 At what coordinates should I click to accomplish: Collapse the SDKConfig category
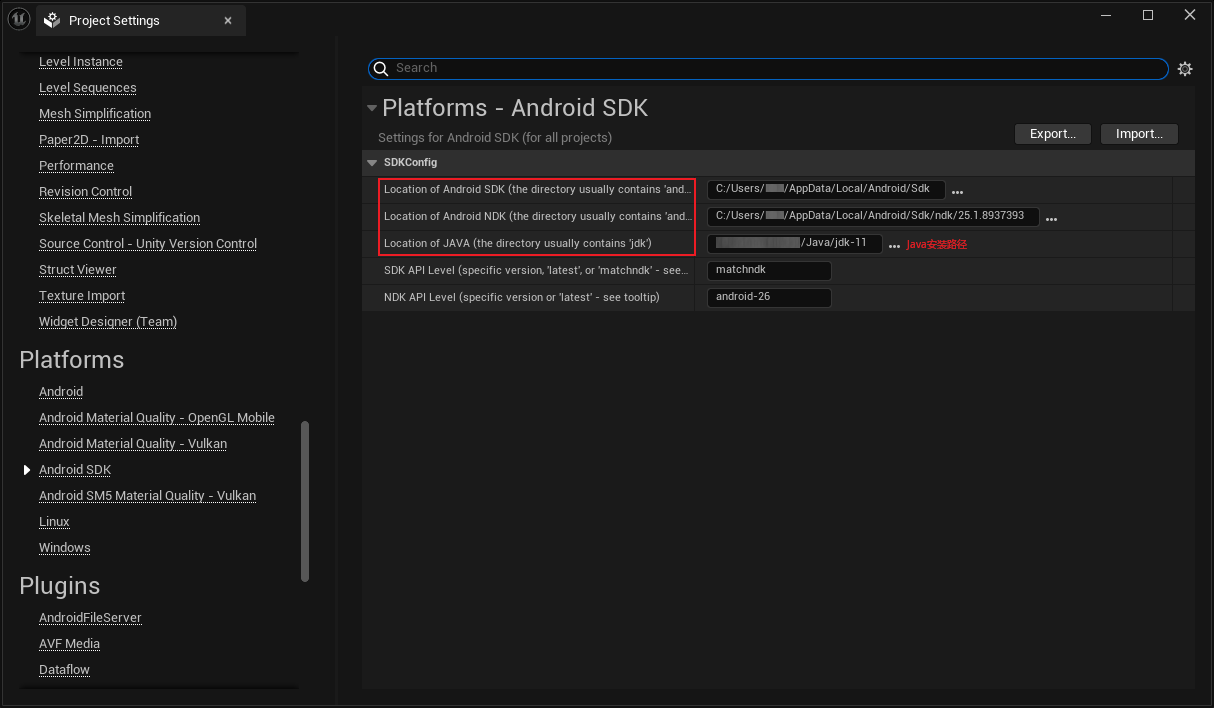pos(373,162)
